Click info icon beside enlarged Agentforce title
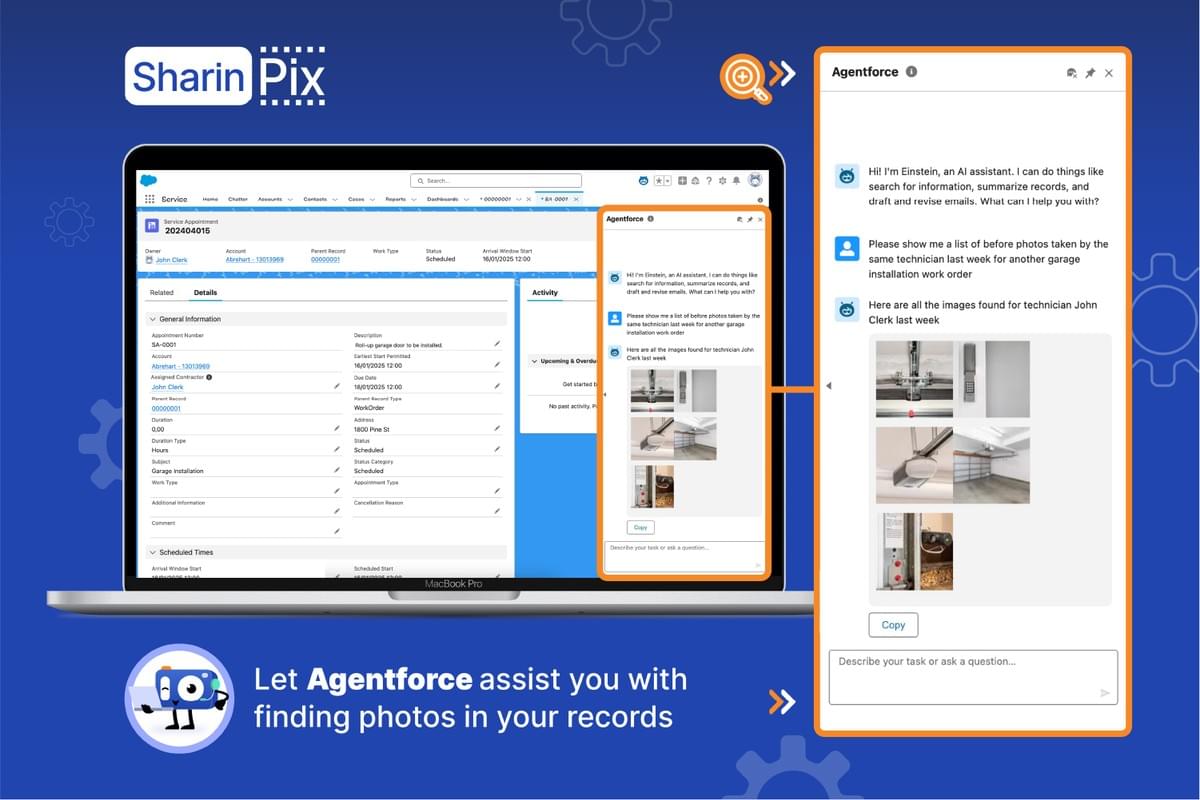1200x800 pixels. 911,72
